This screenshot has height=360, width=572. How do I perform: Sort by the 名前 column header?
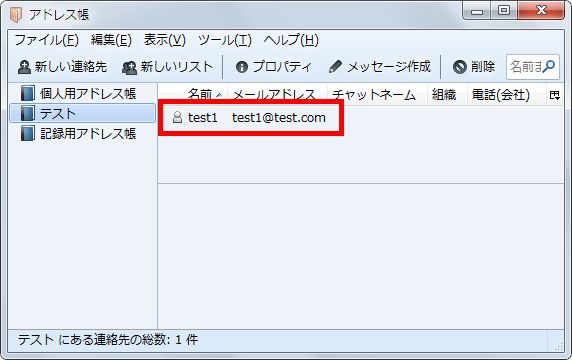pyautogui.click(x=193, y=94)
